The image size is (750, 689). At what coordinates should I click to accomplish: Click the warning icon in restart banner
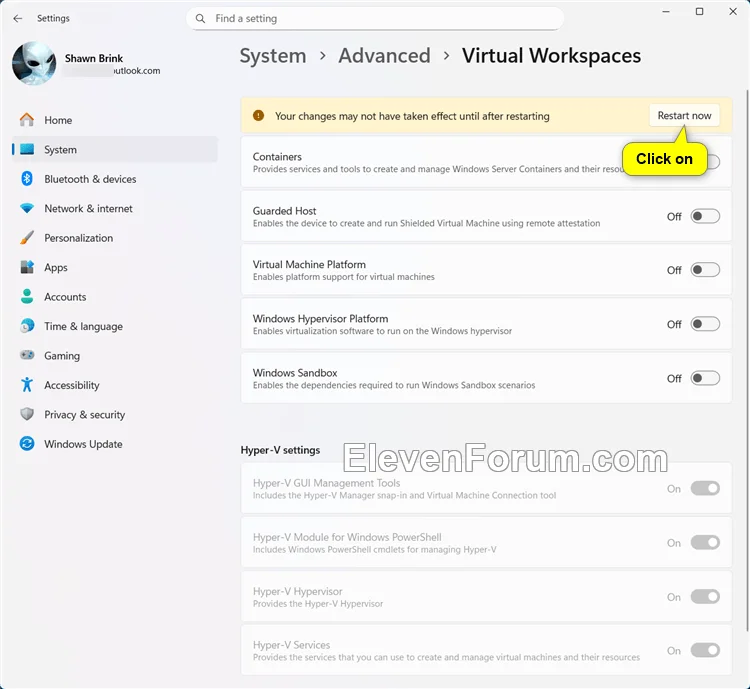(x=258, y=115)
